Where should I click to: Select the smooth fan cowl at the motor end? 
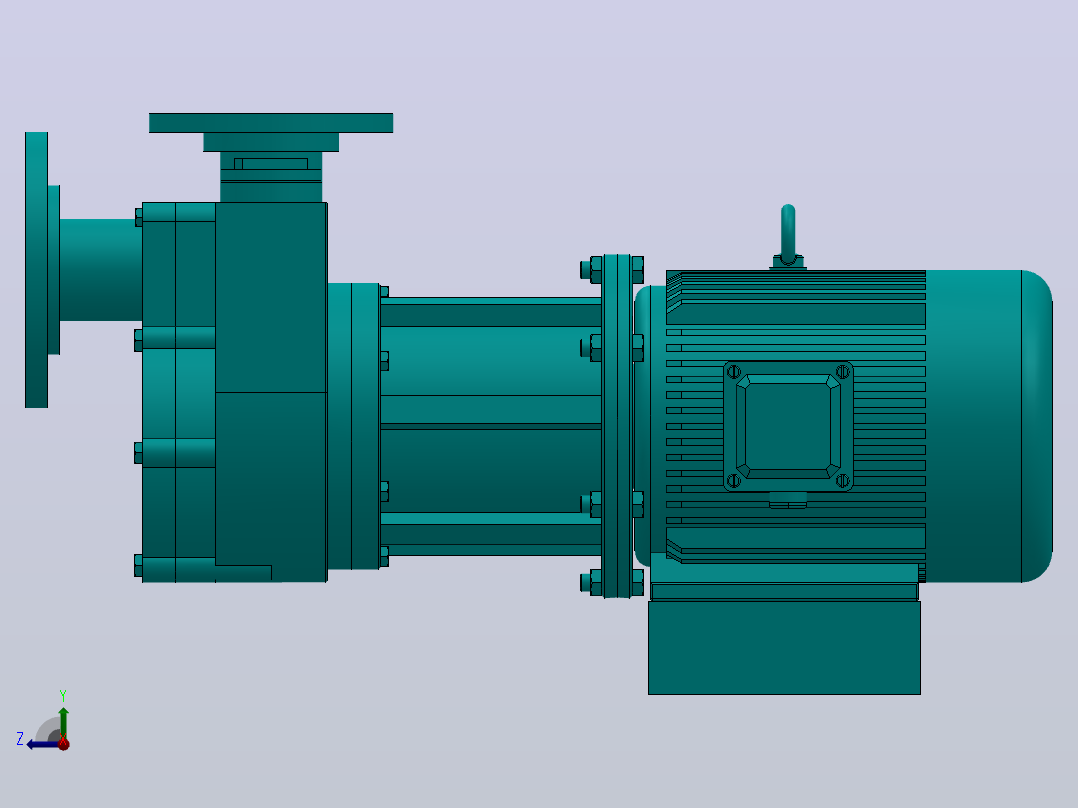(989, 426)
